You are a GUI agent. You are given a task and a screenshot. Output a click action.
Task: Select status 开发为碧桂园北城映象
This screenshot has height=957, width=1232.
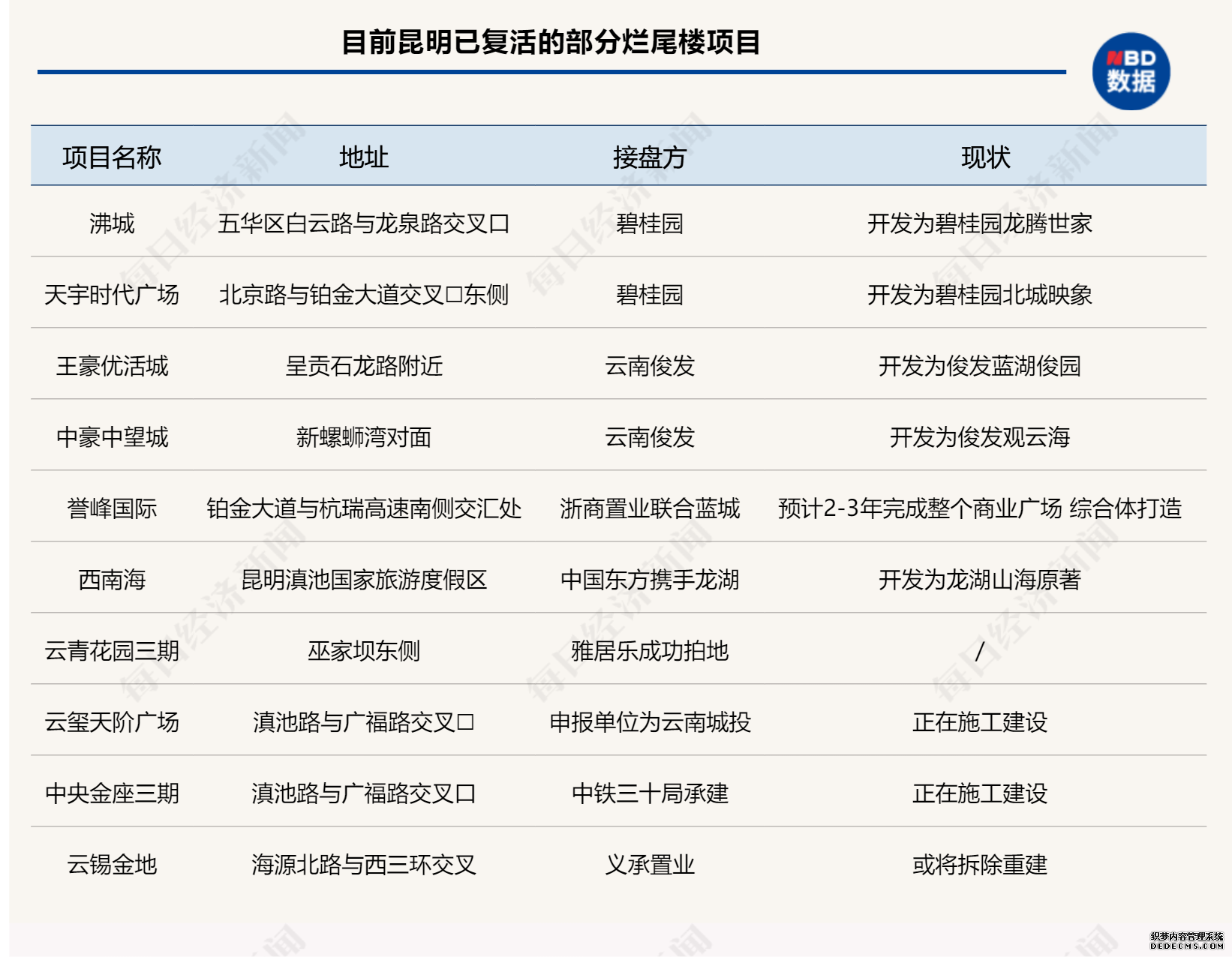pos(980,295)
